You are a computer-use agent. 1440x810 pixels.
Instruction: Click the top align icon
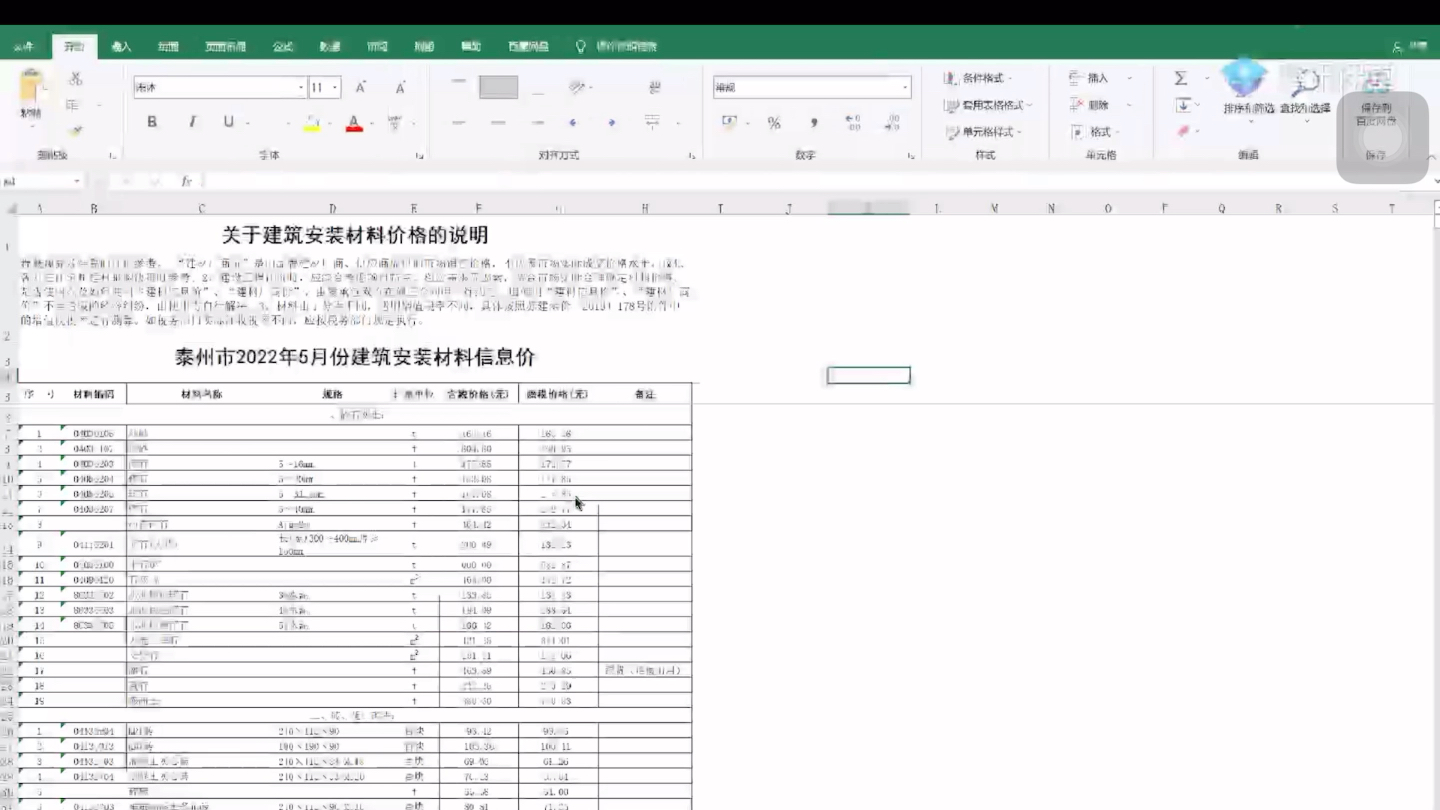pyautogui.click(x=458, y=81)
